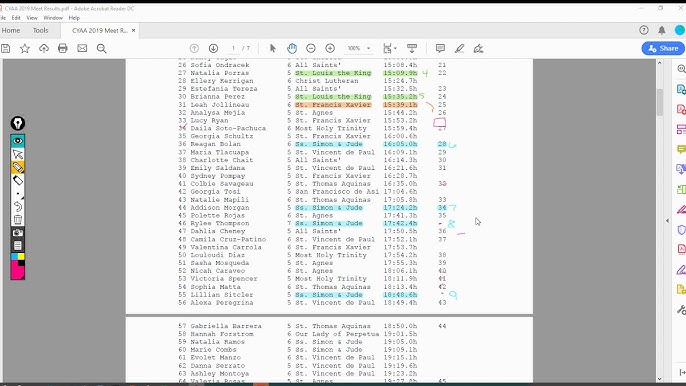686x386 pixels.
Task: Select the orange highlighter in floating toolbar
Action: (18, 167)
